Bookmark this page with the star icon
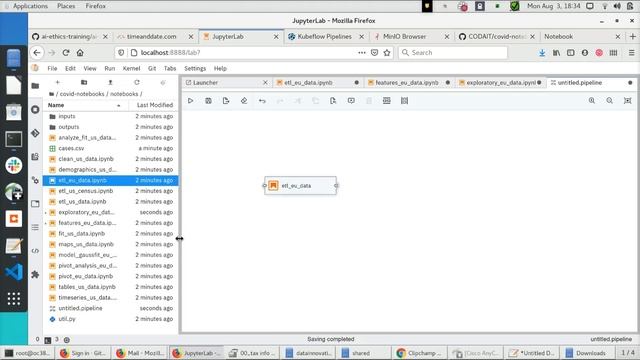 pos(387,53)
